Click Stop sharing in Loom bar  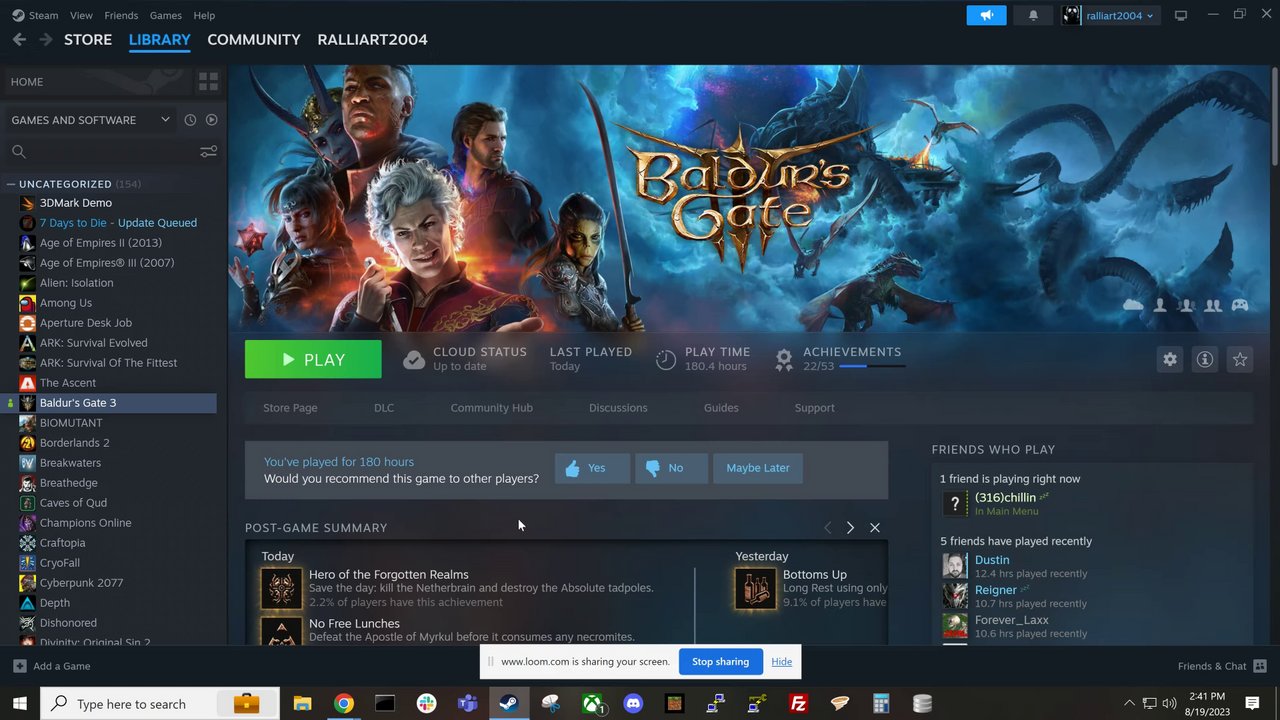pyautogui.click(x=720, y=662)
